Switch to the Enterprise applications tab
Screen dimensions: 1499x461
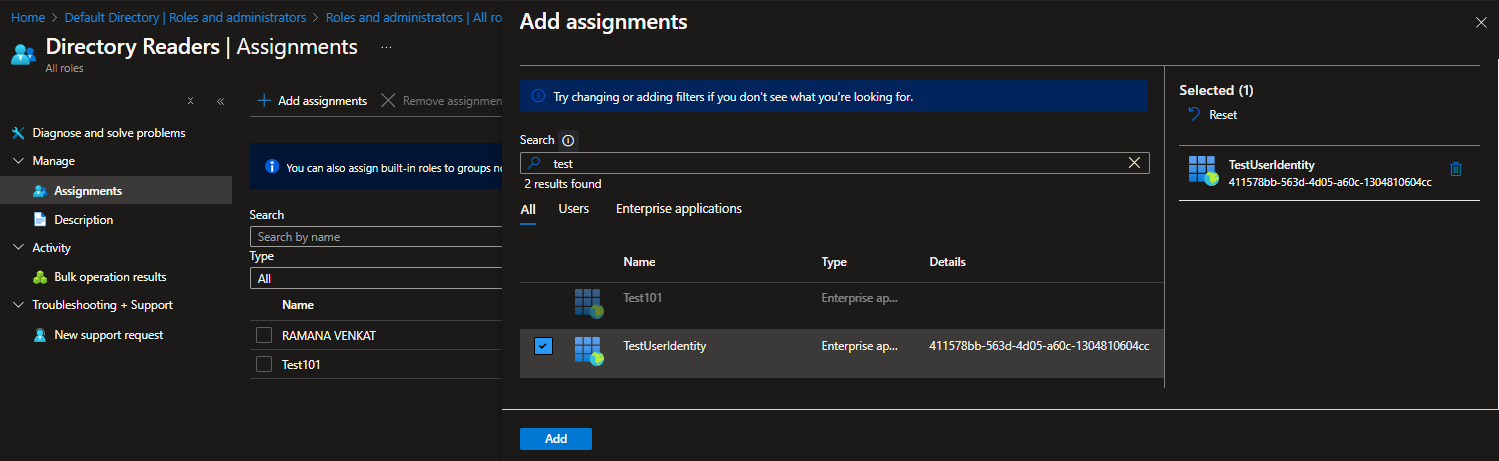679,209
